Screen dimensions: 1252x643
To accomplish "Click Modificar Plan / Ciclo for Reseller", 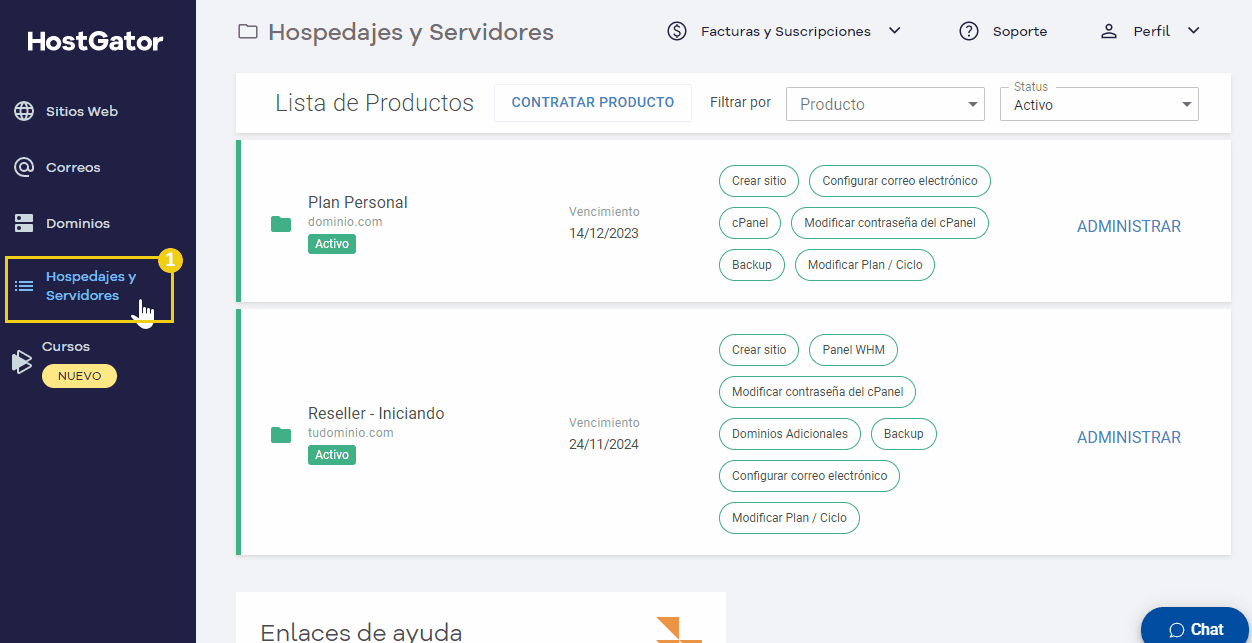I will pyautogui.click(x=789, y=518).
